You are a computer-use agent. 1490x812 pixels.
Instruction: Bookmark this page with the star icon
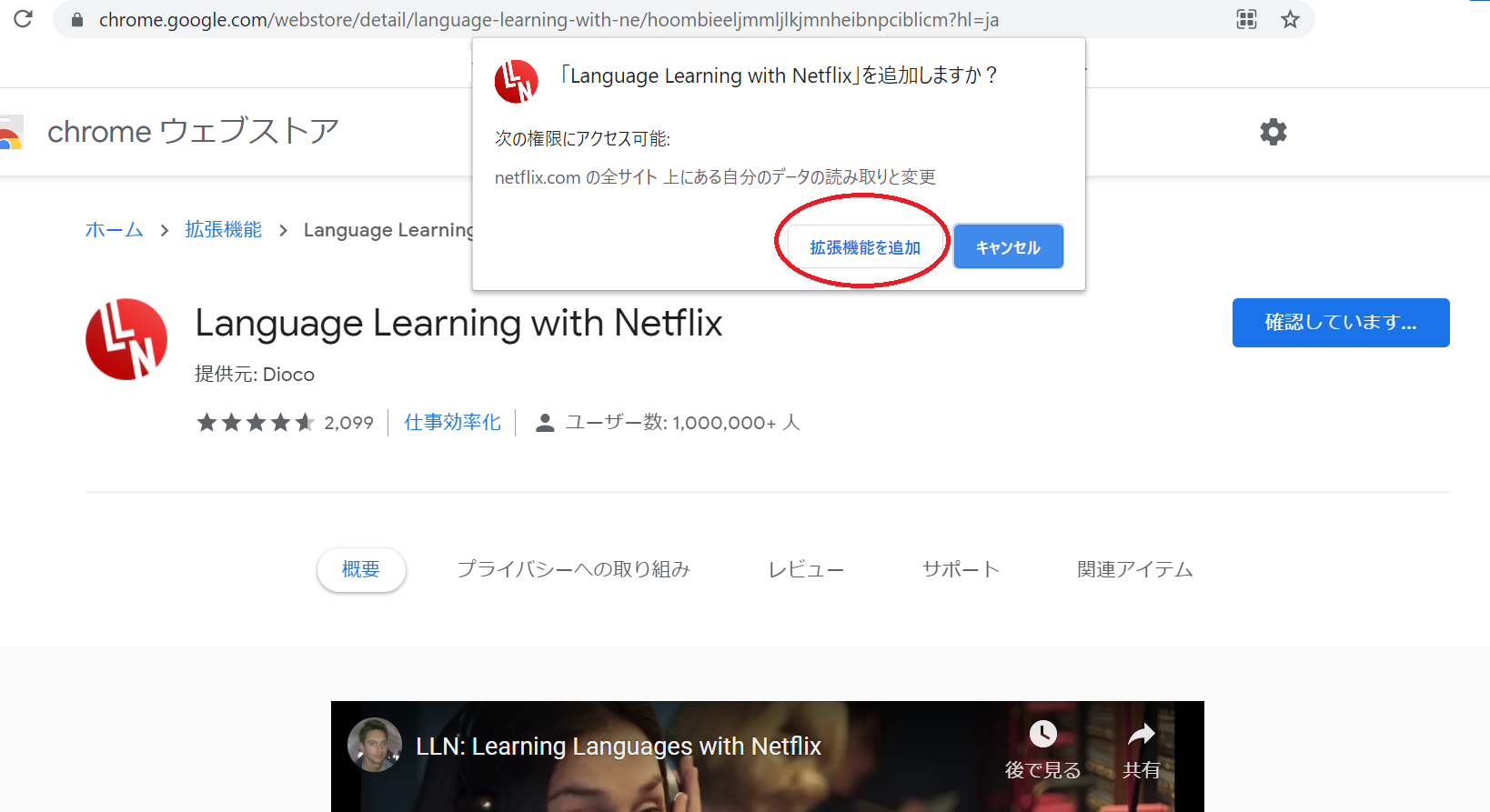pos(1290,19)
